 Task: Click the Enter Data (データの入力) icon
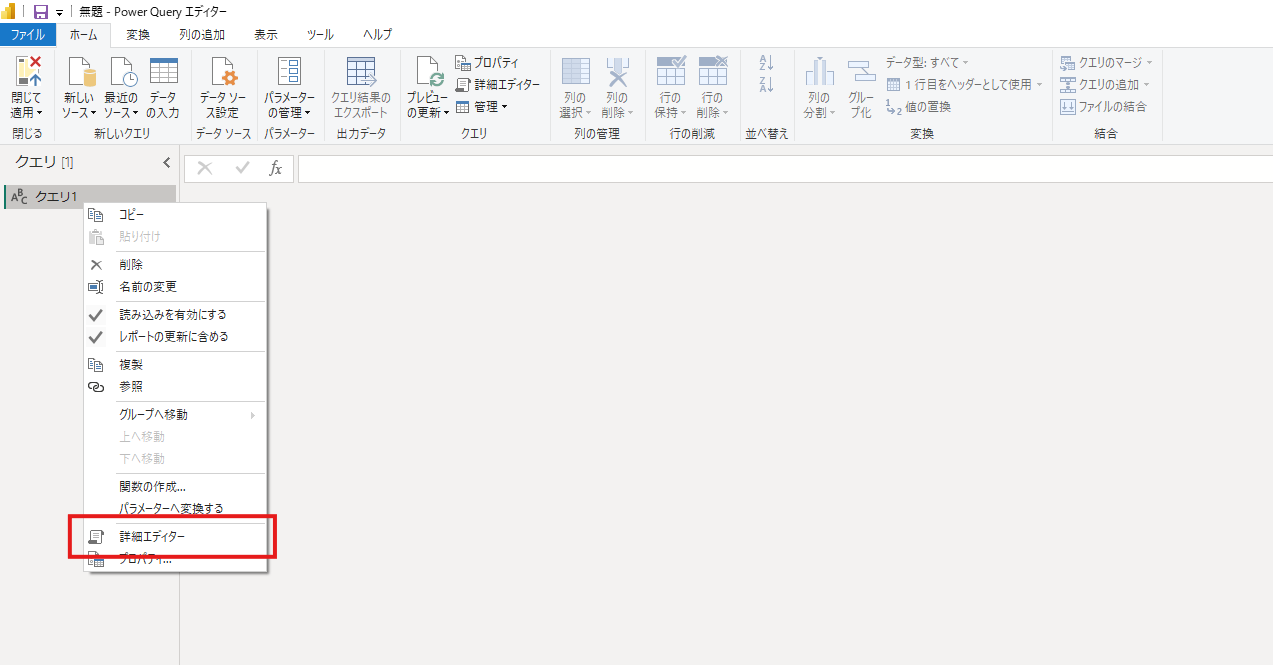[x=163, y=73]
